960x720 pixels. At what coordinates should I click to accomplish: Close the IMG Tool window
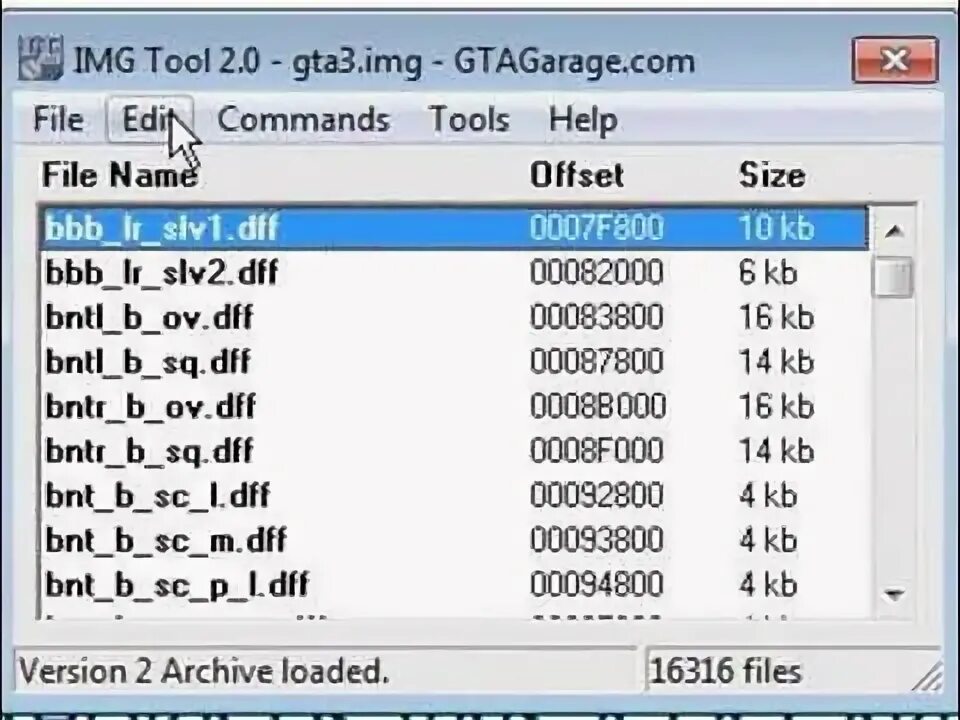[895, 60]
